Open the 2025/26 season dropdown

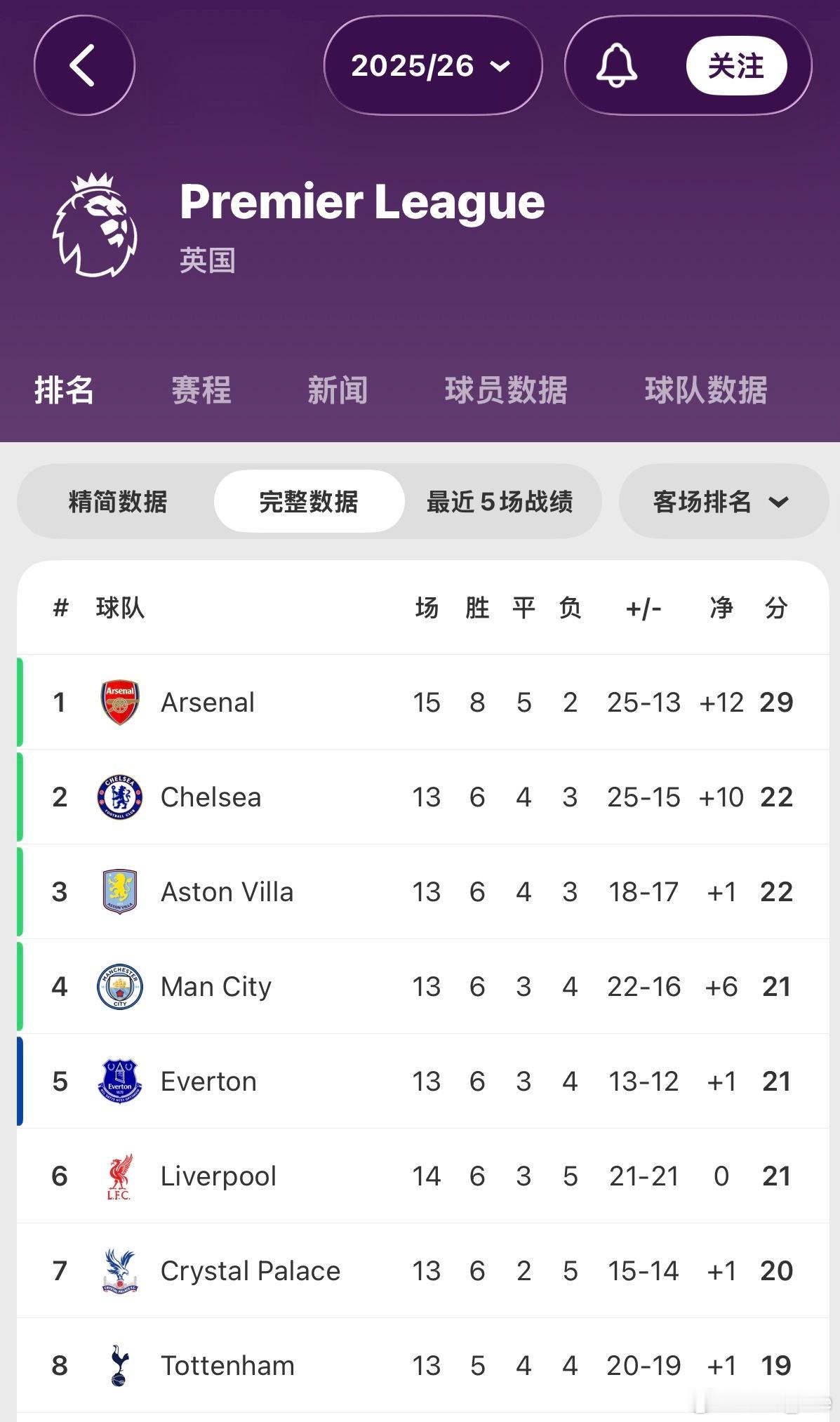[432, 66]
